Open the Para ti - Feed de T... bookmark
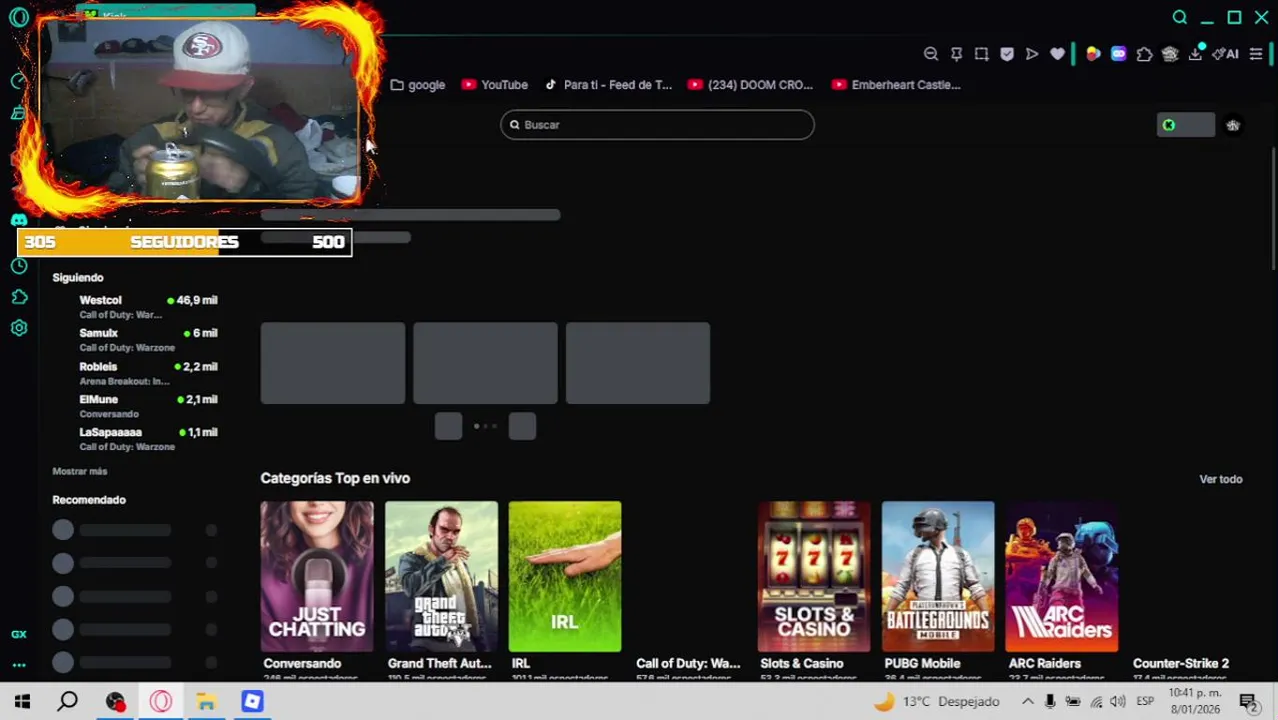1278x720 pixels. click(608, 85)
